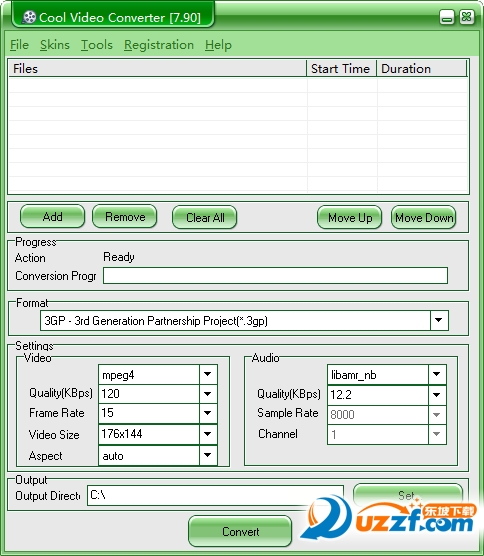This screenshot has height=556, width=484.
Task: Open the Registration menu
Action: (159, 45)
